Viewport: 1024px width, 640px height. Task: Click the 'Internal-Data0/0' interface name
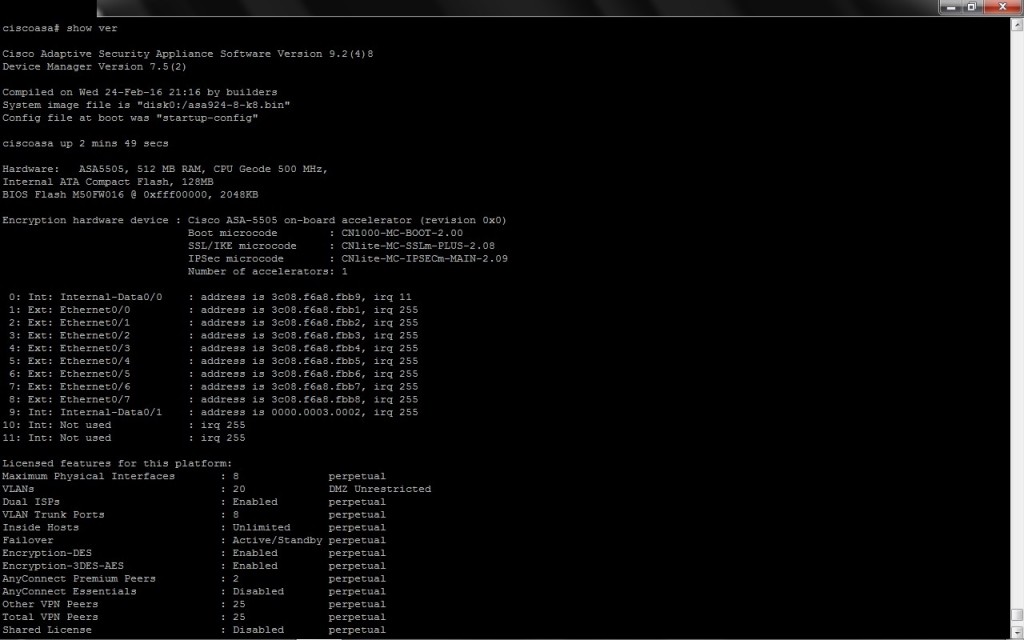111,297
